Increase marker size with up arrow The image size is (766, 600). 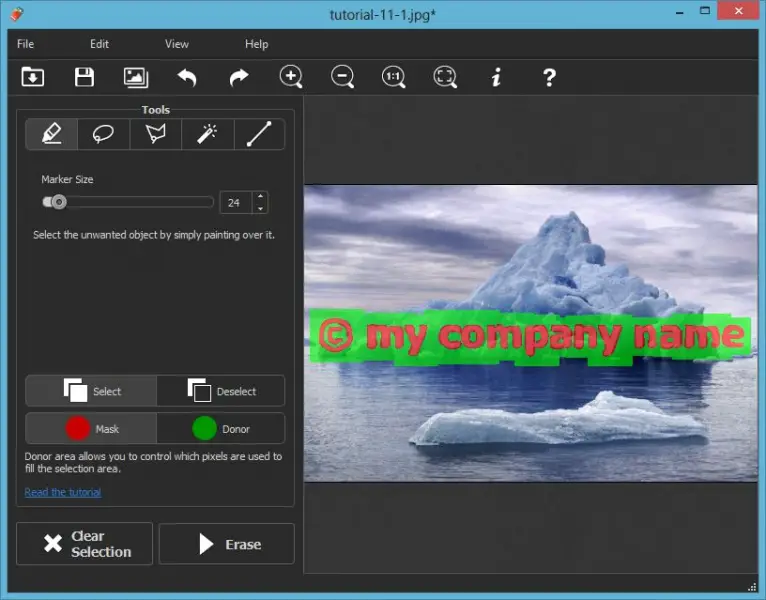pos(260,196)
